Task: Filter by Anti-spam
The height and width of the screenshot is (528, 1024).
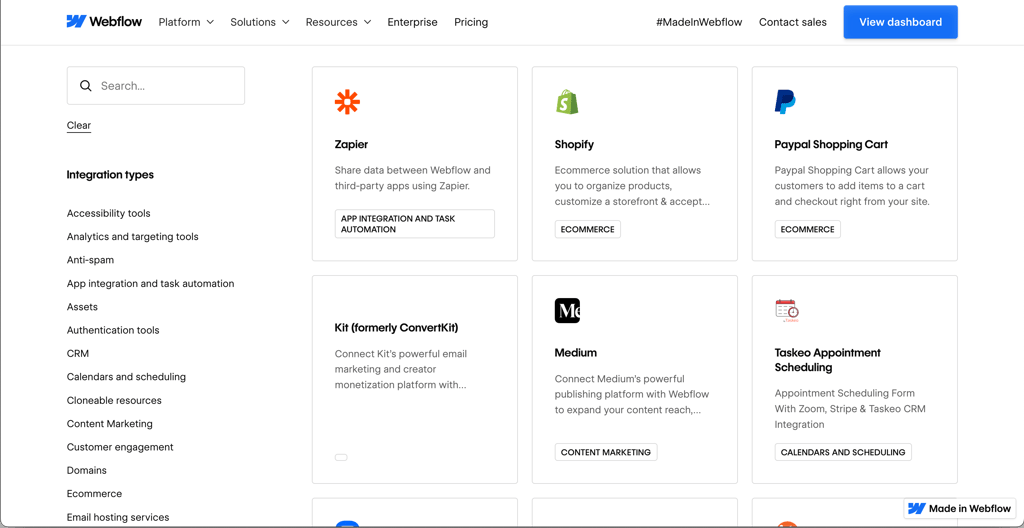Action: pos(90,260)
